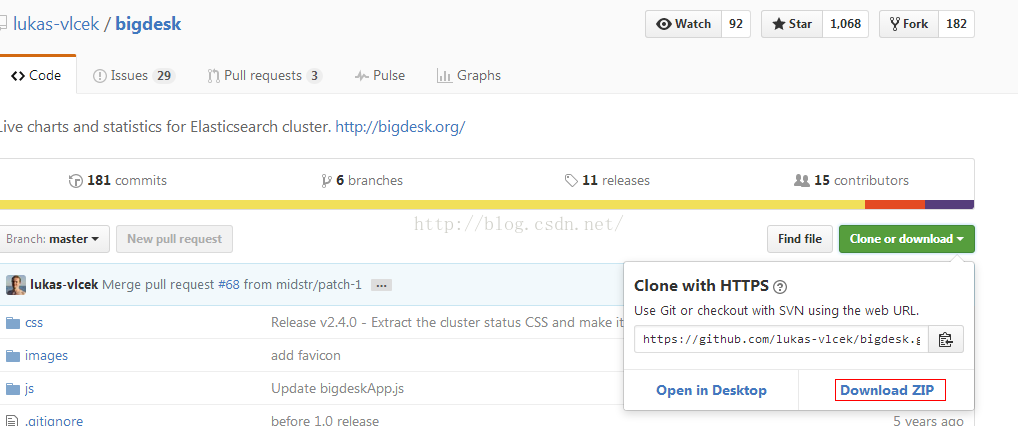Click the clipboard copy URL icon
Screen dimensions: 1018x426
tap(945, 339)
